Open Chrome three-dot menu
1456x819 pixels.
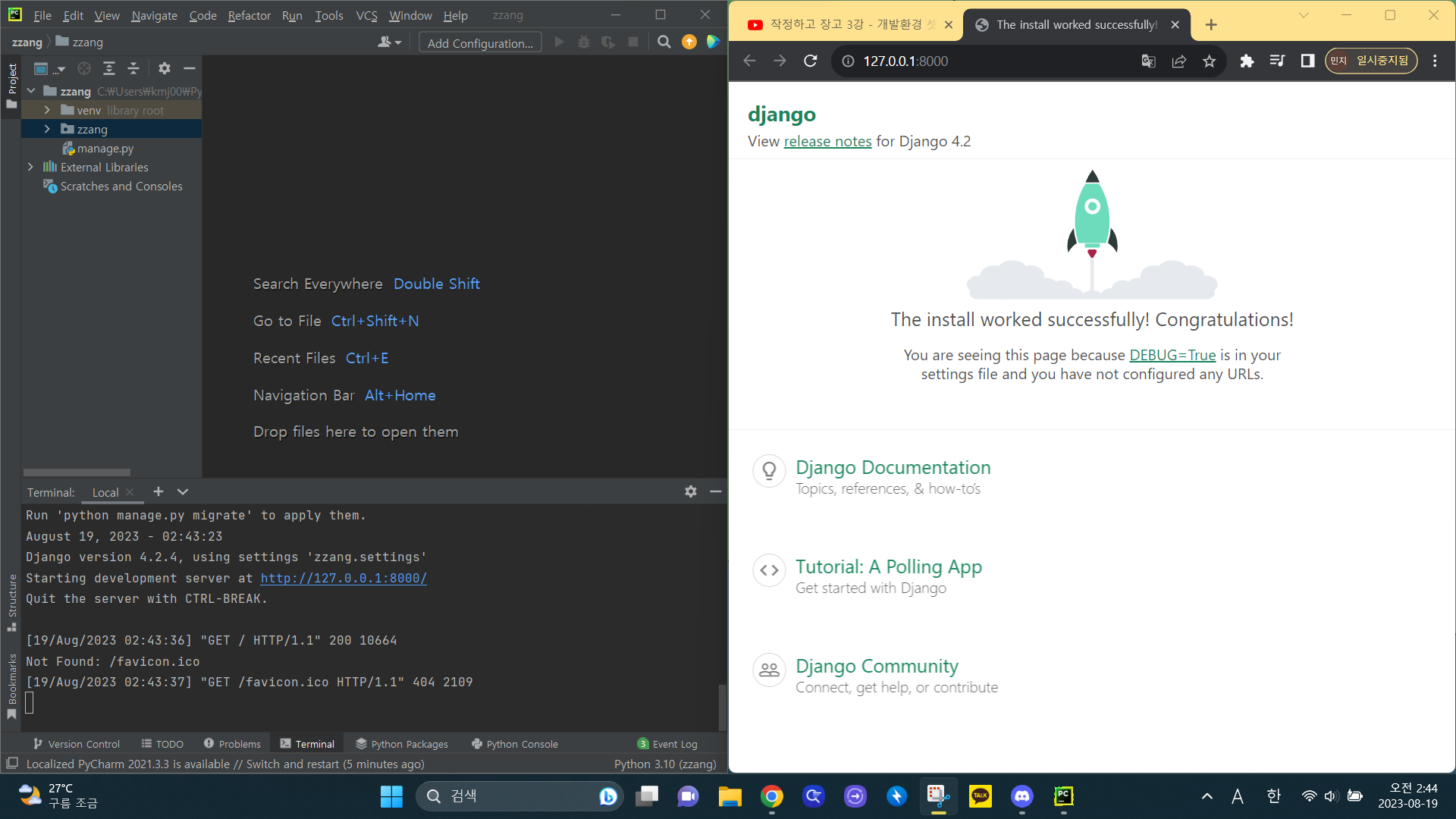click(x=1435, y=61)
